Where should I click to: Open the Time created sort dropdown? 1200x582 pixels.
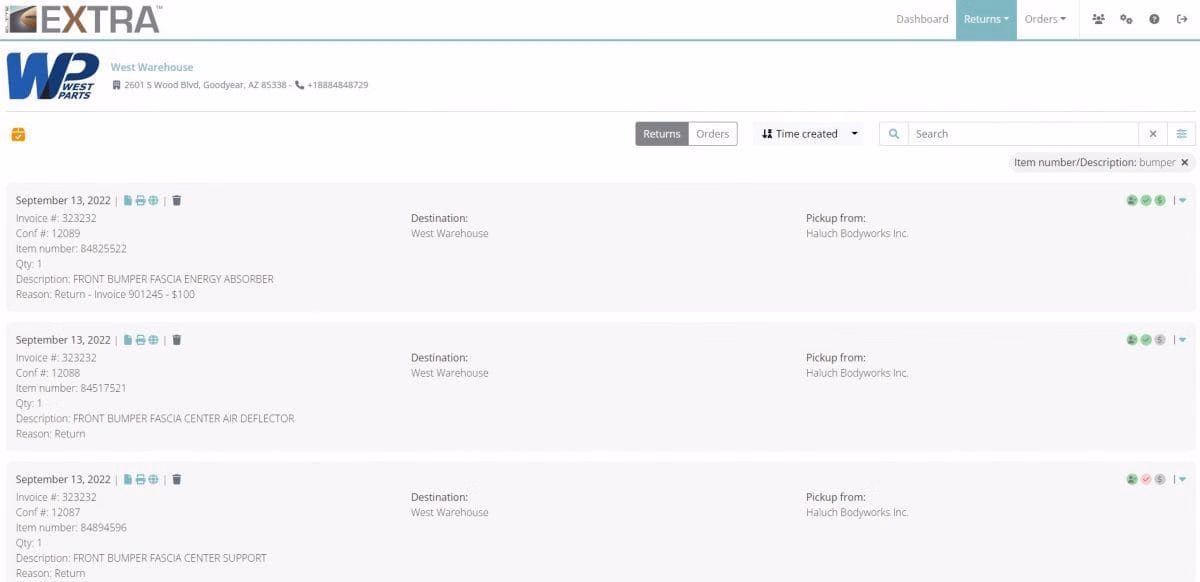pos(810,134)
